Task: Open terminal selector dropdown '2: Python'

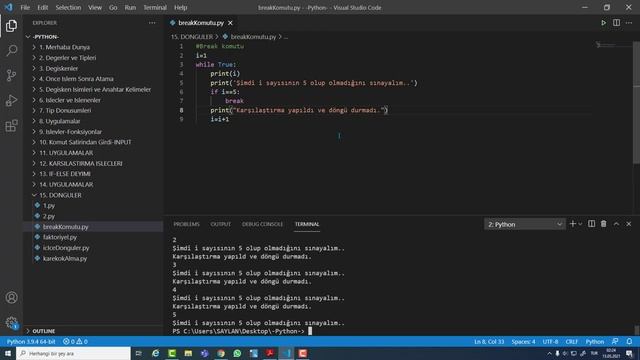Action: 524,224
